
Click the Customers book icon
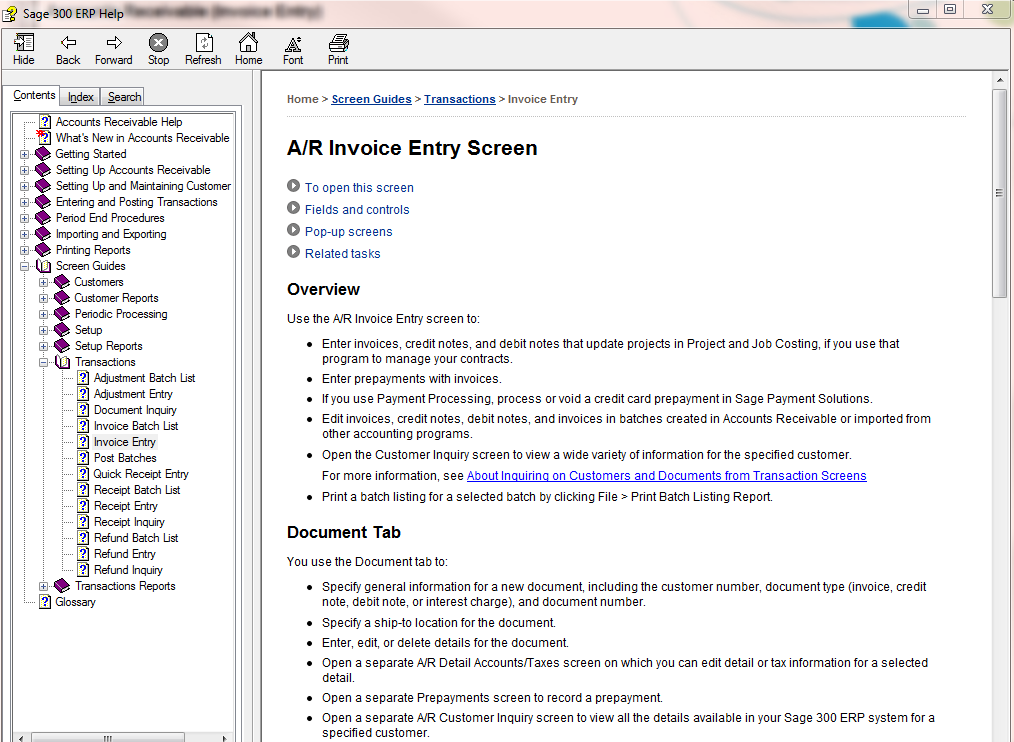pos(62,281)
